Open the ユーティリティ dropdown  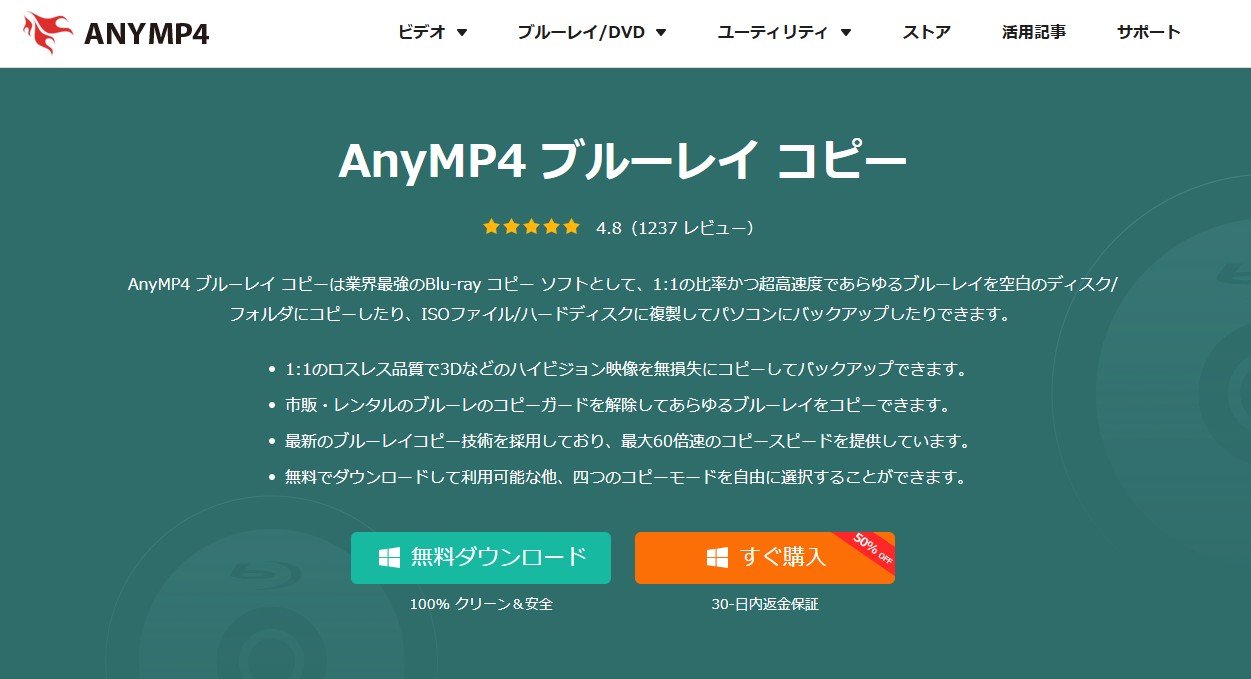(x=785, y=32)
